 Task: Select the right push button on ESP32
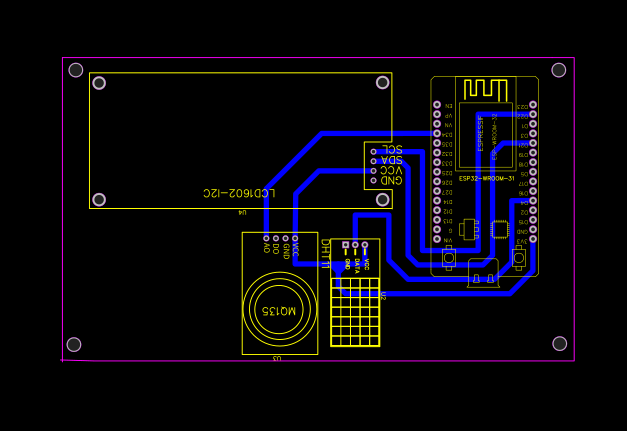[519, 258]
